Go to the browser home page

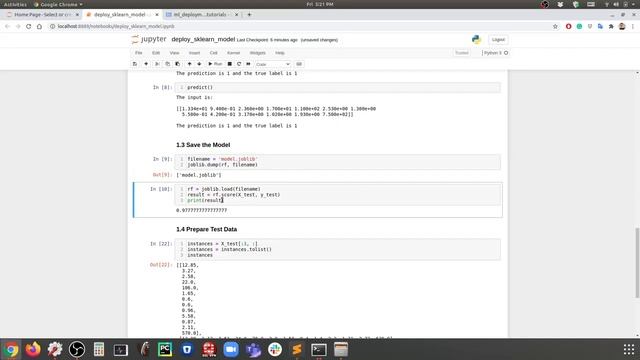[x=39, y=27]
